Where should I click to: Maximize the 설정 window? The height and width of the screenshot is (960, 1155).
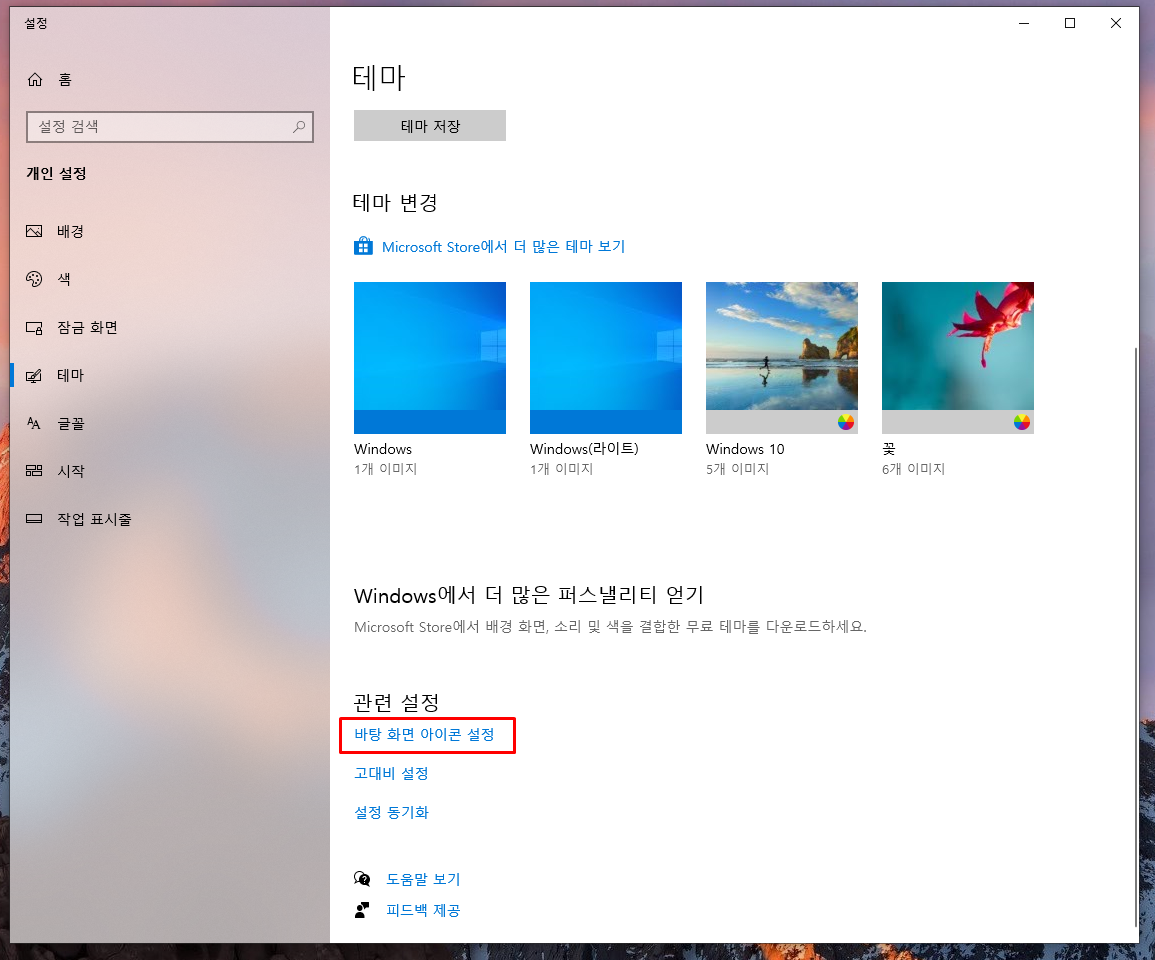click(1070, 24)
